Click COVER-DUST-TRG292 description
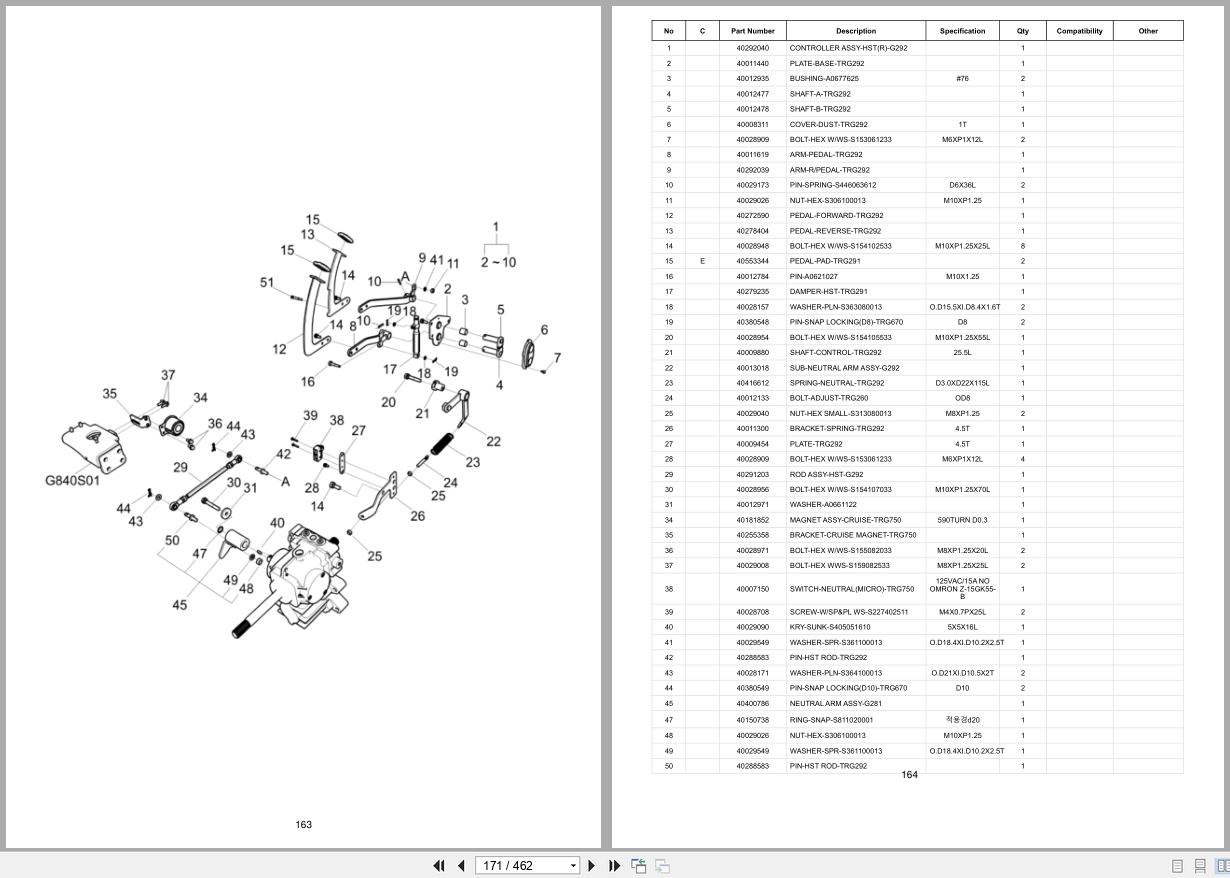The height and width of the screenshot is (878, 1230). pyautogui.click(x=829, y=125)
